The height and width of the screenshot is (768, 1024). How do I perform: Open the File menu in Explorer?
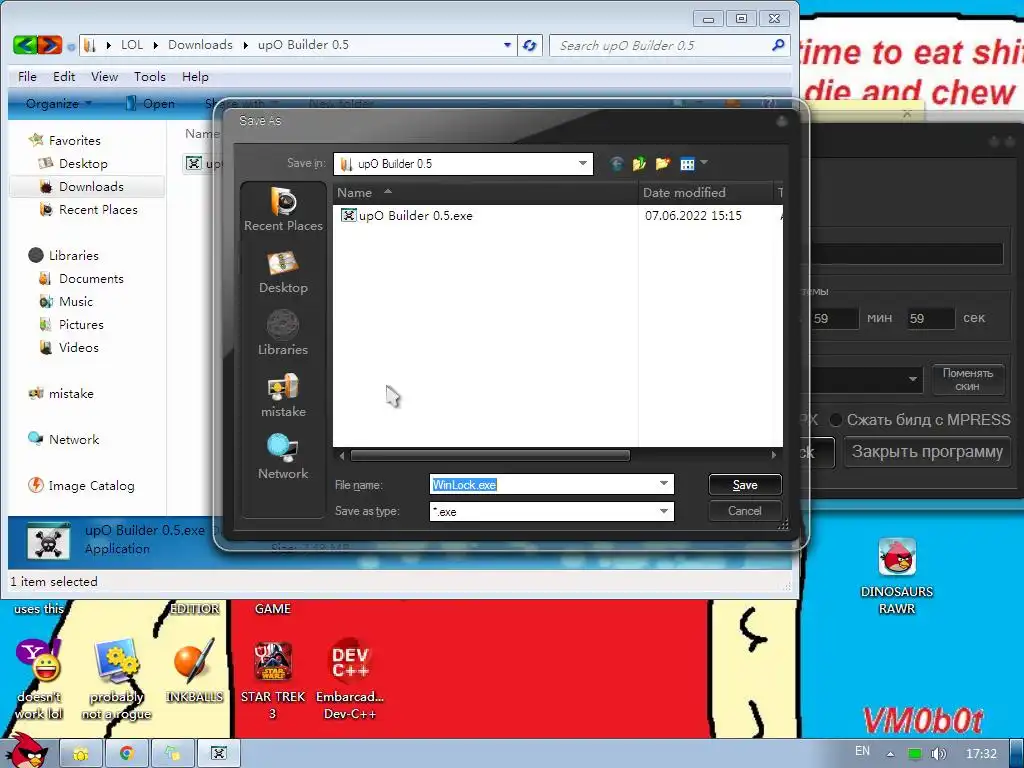[27, 76]
